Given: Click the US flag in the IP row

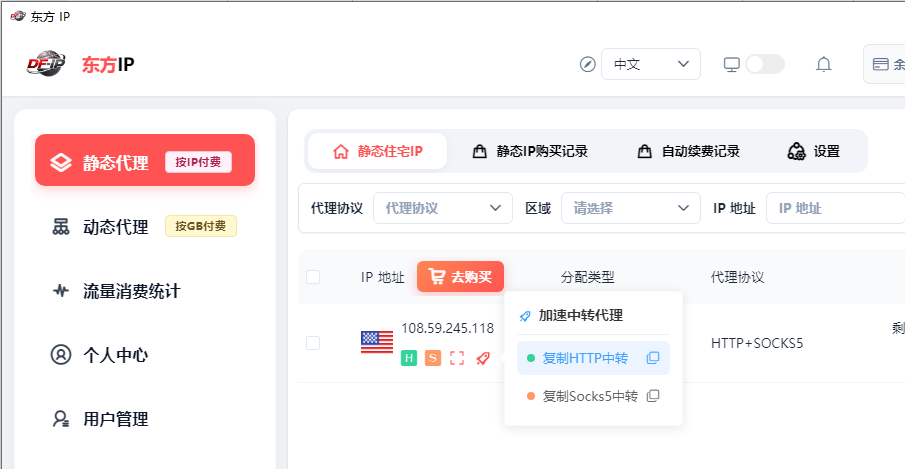Looking at the screenshot, I should (377, 342).
